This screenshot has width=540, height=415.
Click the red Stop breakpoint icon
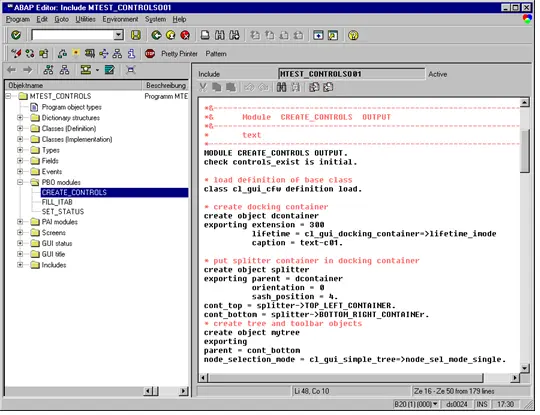(150, 53)
